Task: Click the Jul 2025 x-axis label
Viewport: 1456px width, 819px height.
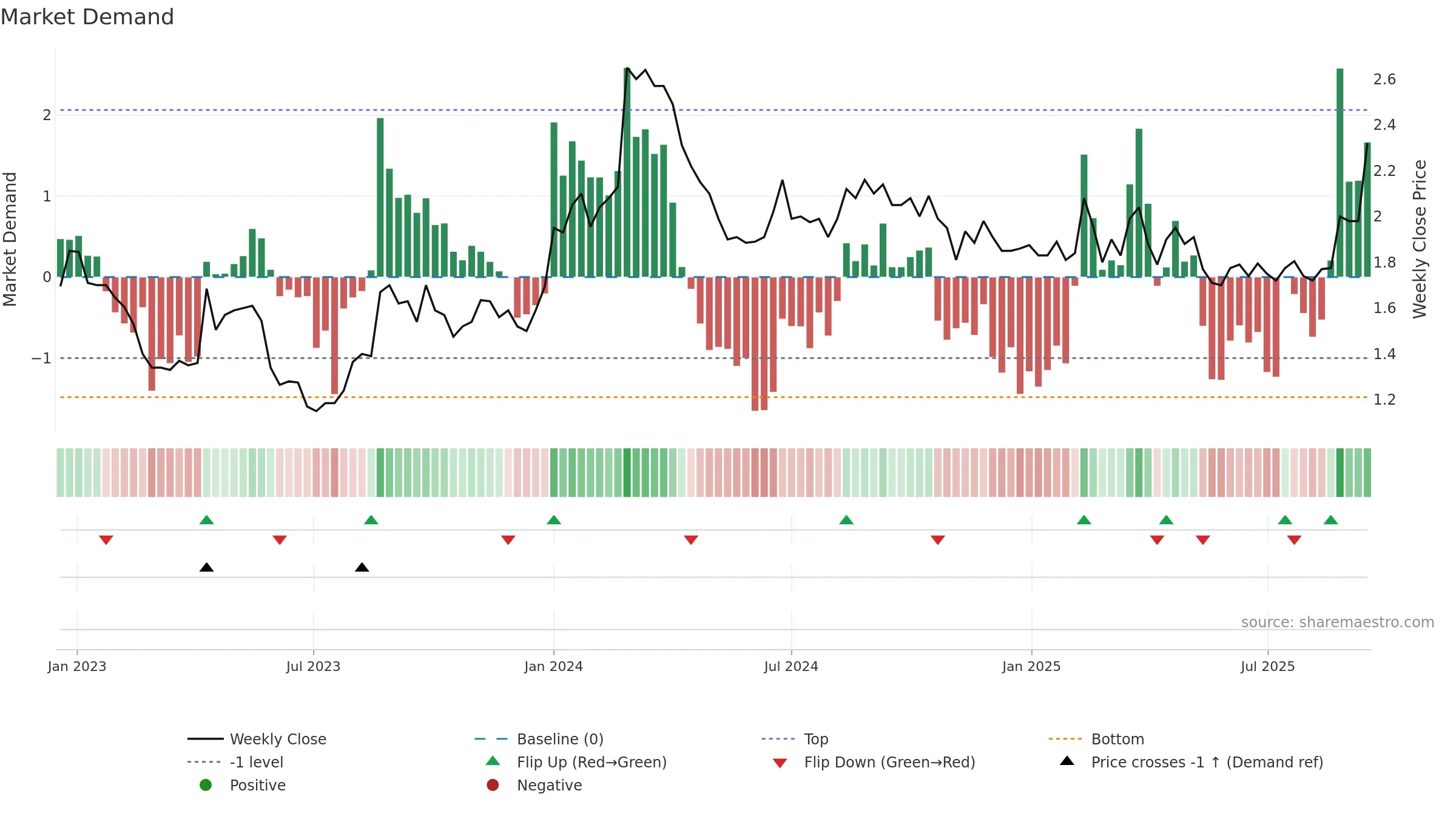Action: (x=1268, y=666)
